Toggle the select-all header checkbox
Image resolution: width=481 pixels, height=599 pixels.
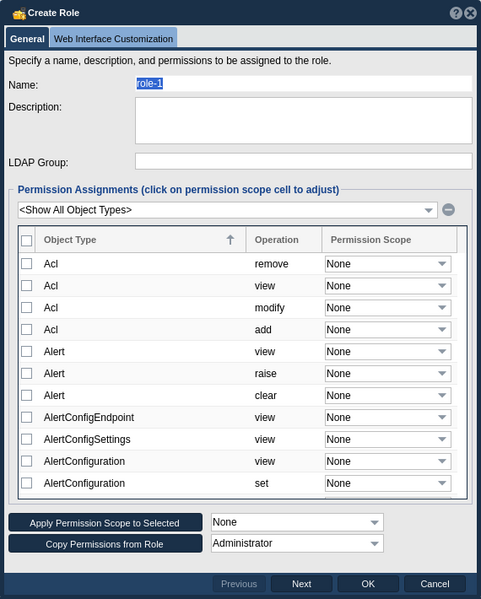tap(26, 241)
